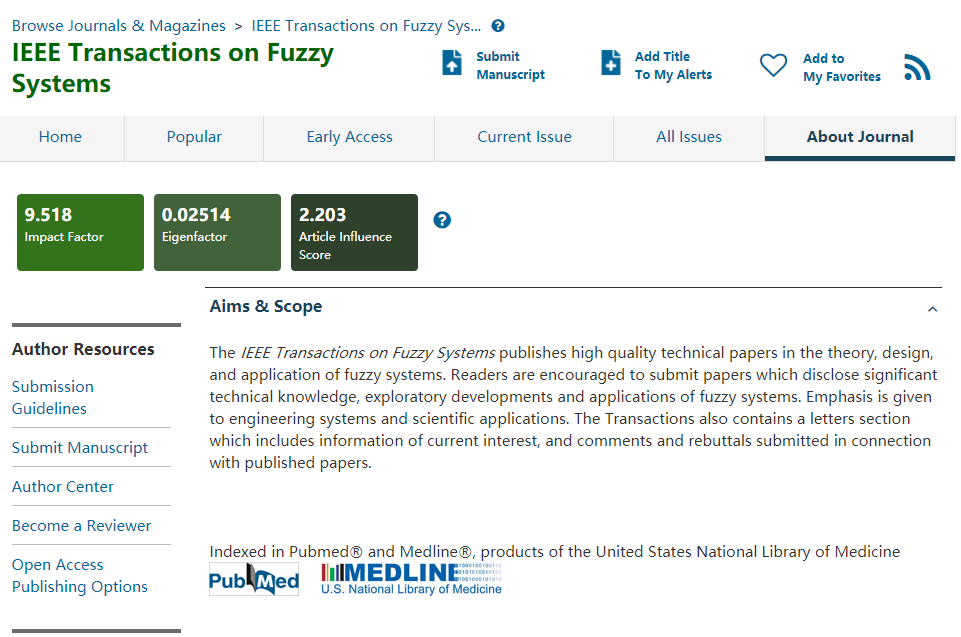Viewport: 961px width, 637px height.
Task: Click the Impact Factor 9.518 badge
Action: coord(80,232)
